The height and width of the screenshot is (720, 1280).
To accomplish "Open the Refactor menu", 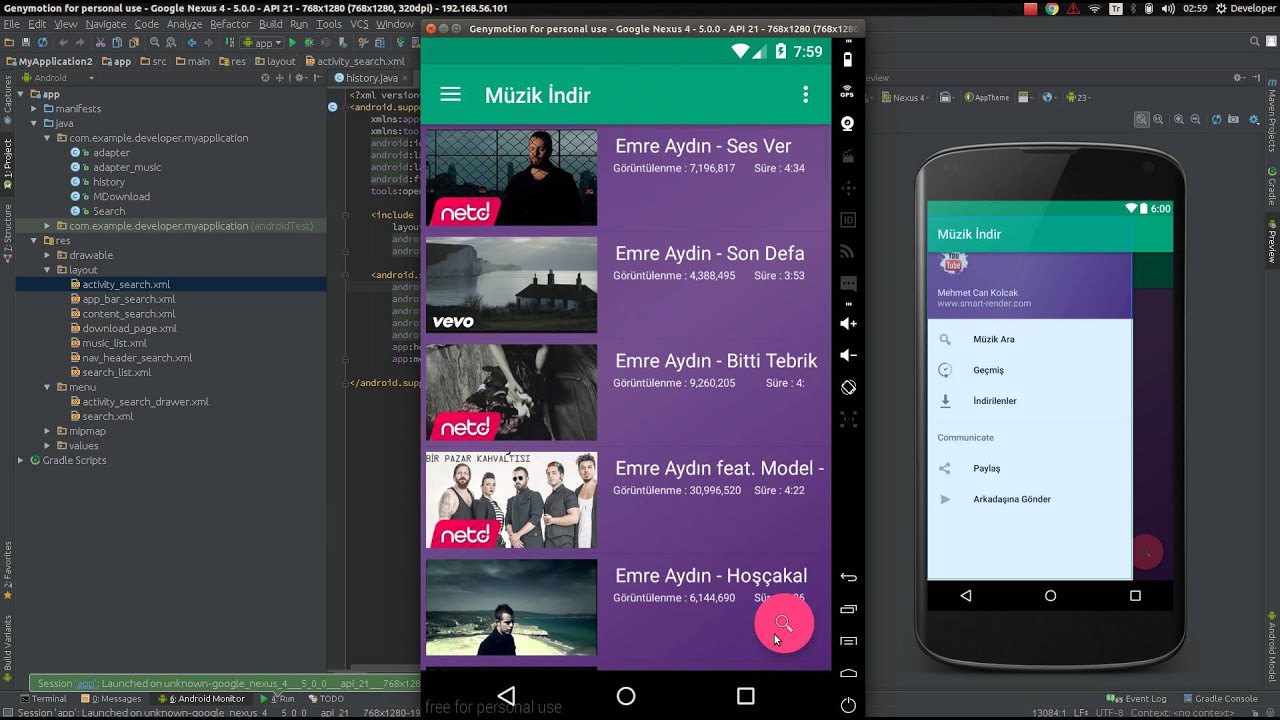I will pos(230,24).
